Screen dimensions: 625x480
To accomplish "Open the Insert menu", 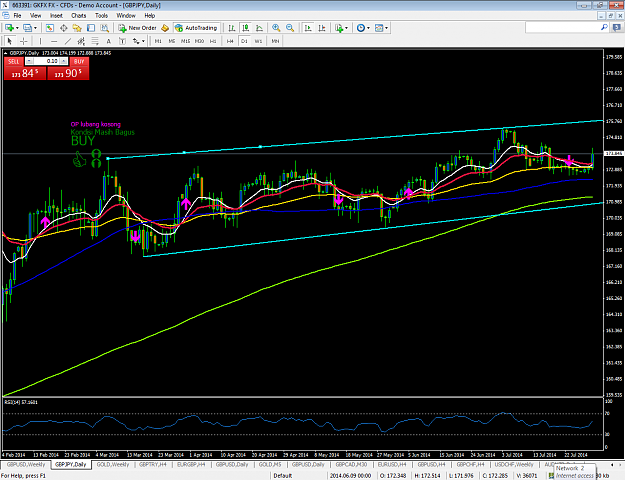I will pos(56,16).
